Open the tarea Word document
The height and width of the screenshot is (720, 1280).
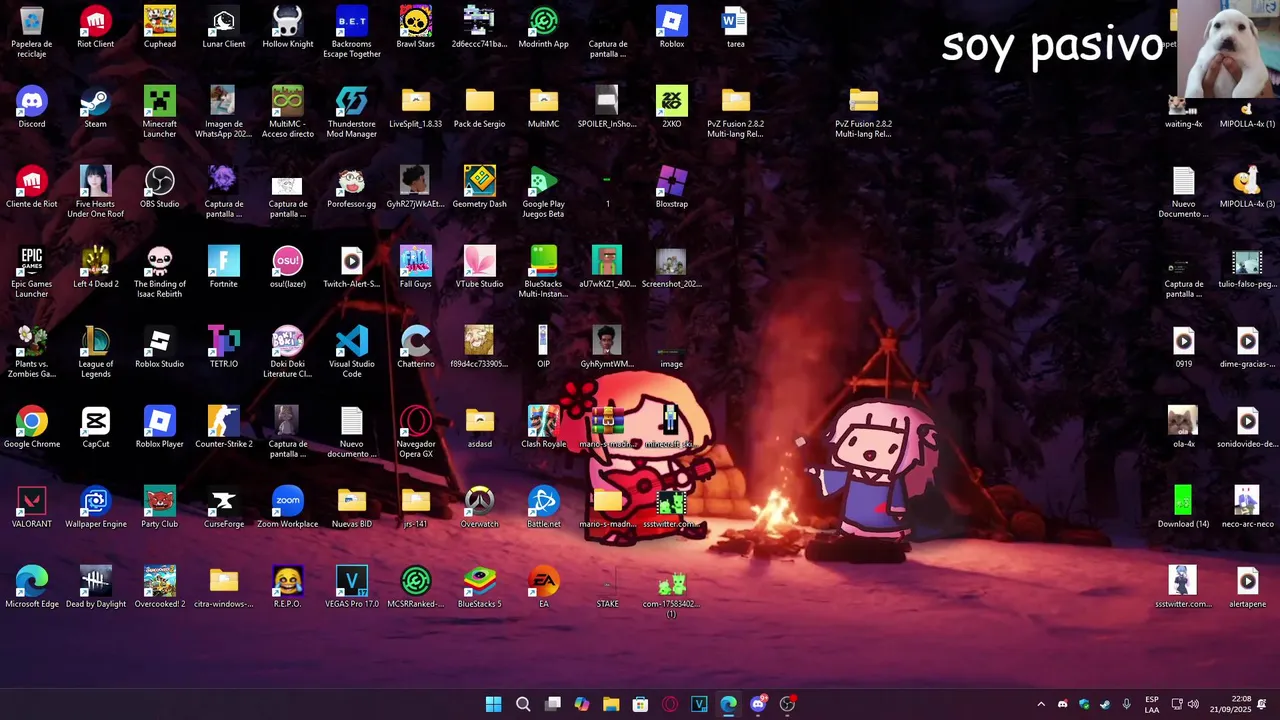coord(736,27)
